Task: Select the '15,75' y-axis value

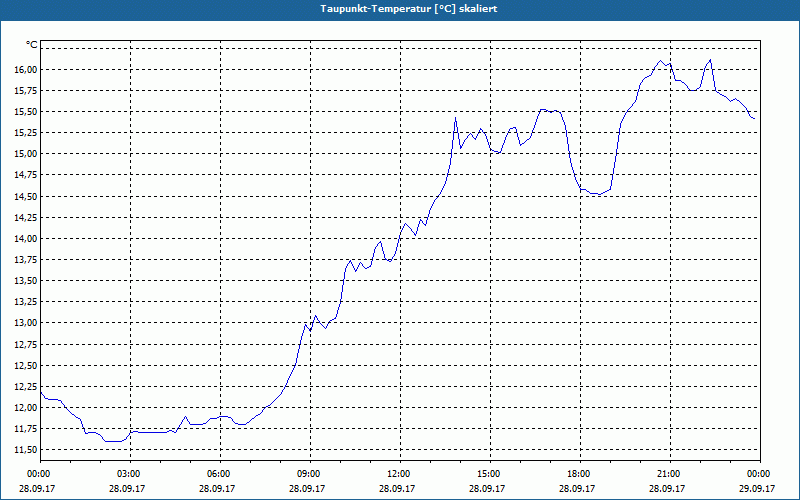Action: [x=27, y=90]
